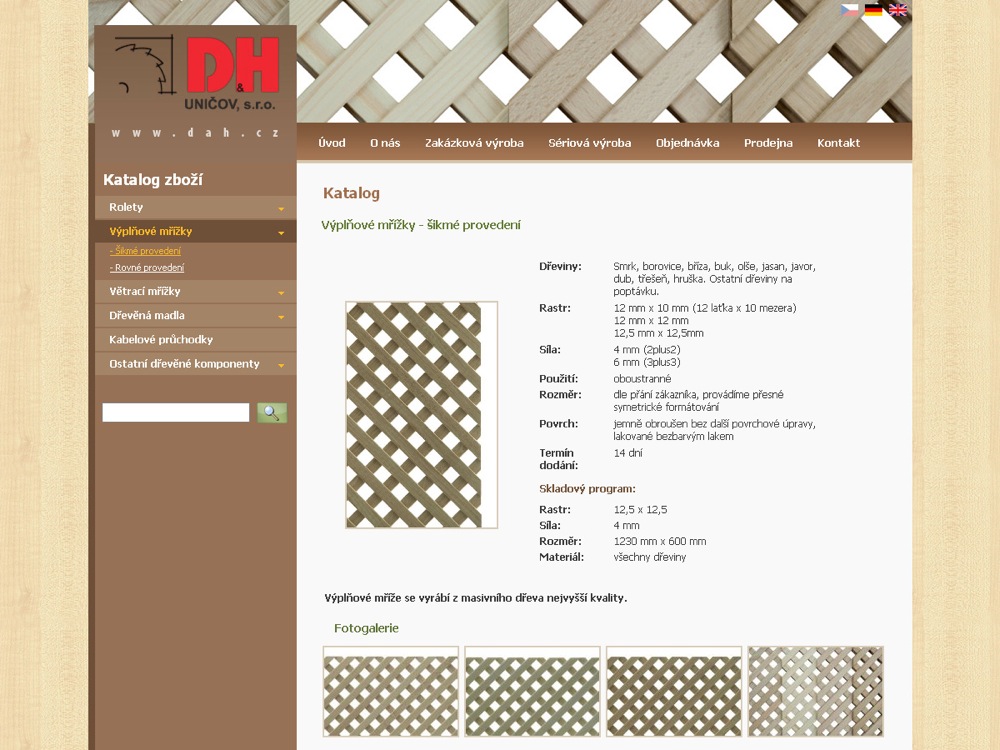Open the Úvod menu item
This screenshot has width=1000, height=750.
coord(332,143)
